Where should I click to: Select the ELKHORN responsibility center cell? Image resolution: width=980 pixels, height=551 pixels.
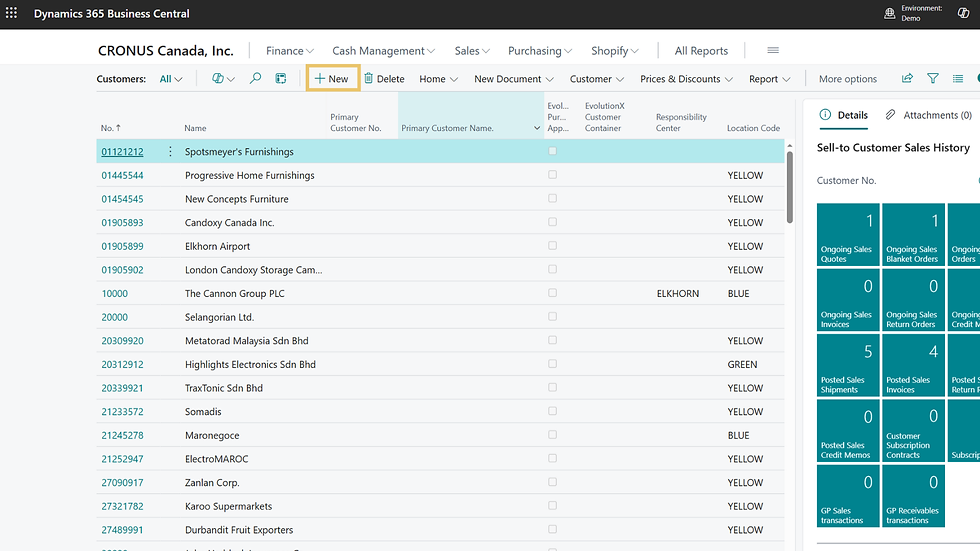pyautogui.click(x=678, y=293)
